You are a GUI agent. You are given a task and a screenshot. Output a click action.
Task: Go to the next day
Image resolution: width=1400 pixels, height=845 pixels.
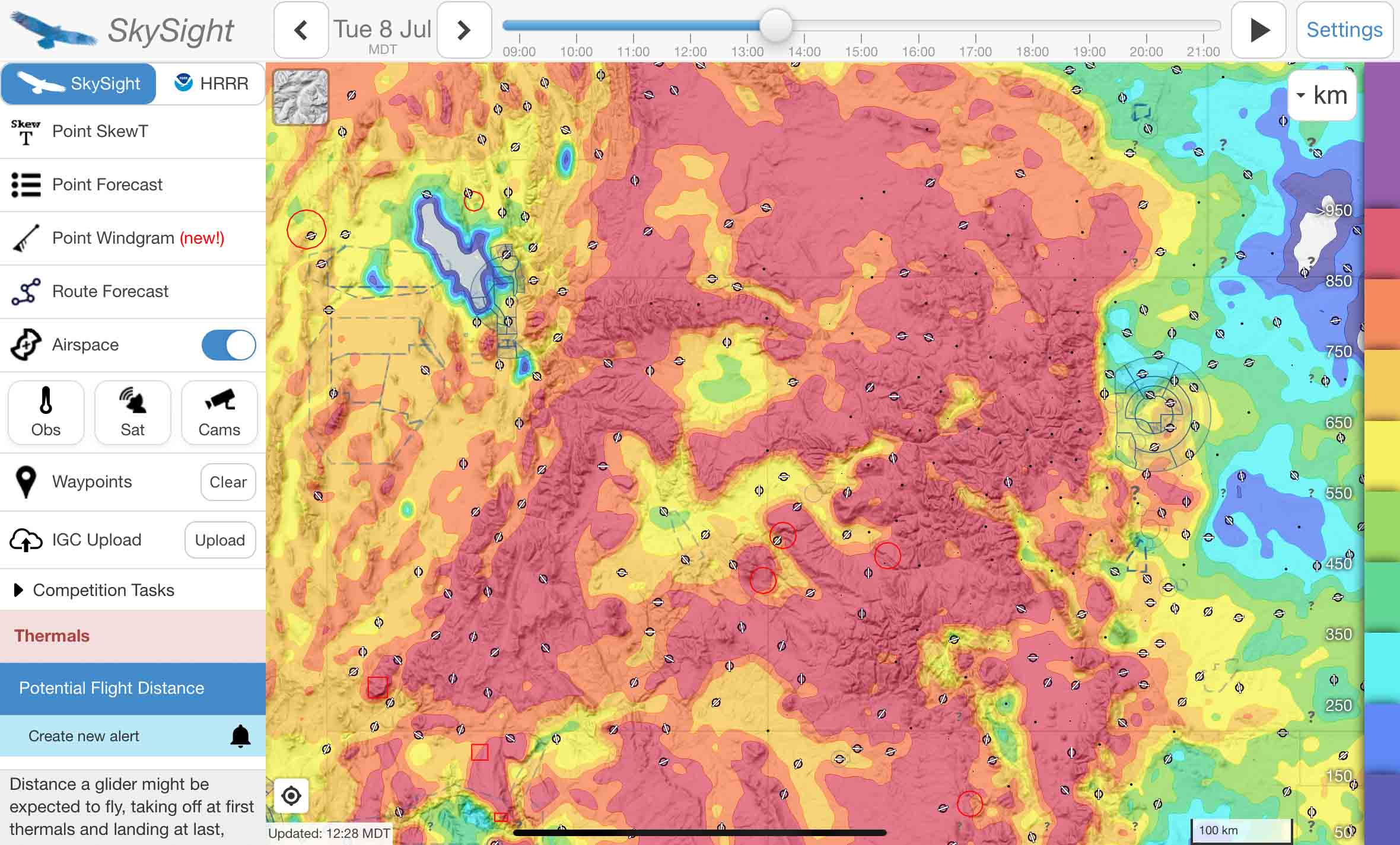click(x=464, y=30)
